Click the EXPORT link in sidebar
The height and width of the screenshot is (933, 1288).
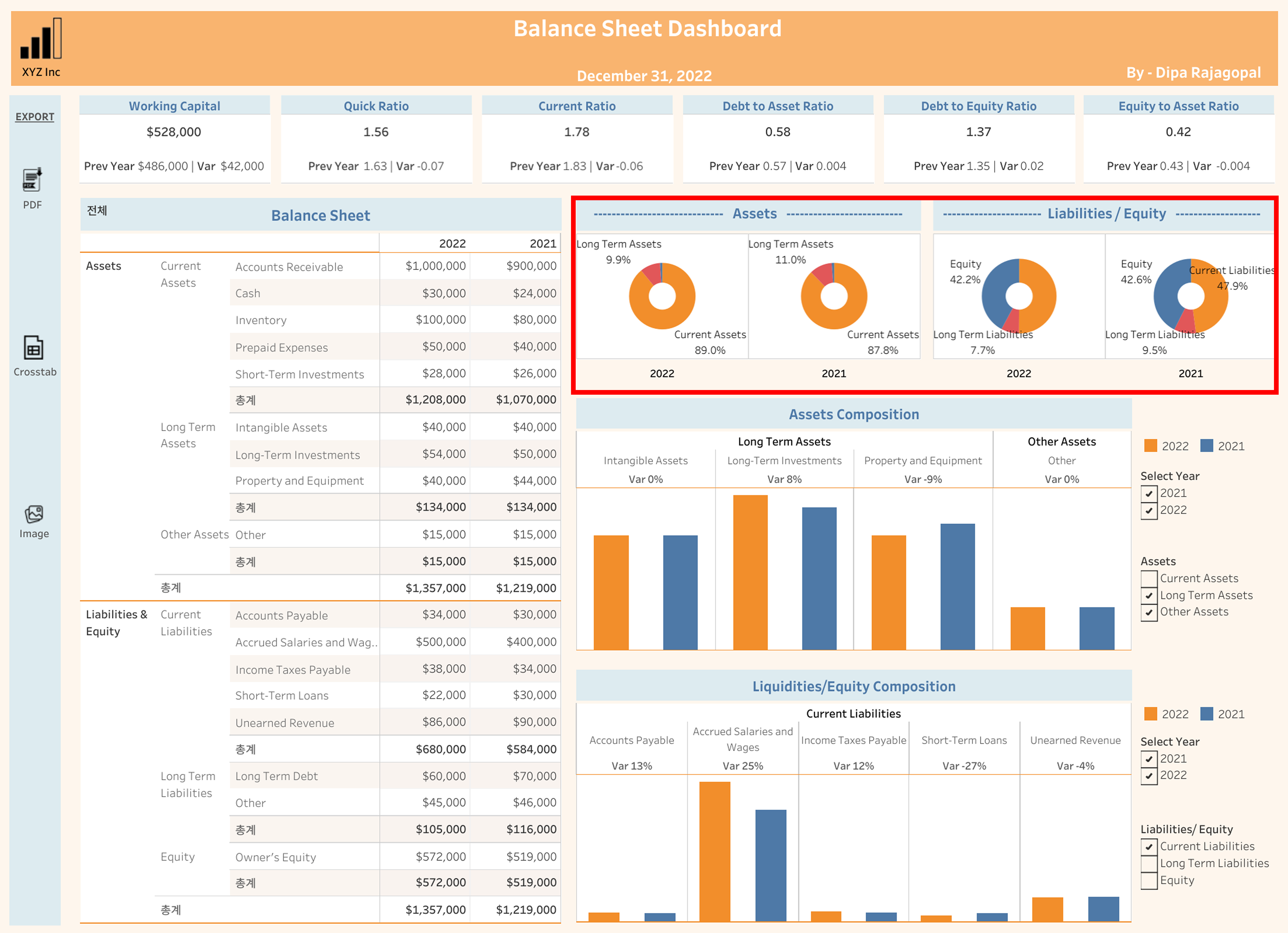[x=35, y=117]
